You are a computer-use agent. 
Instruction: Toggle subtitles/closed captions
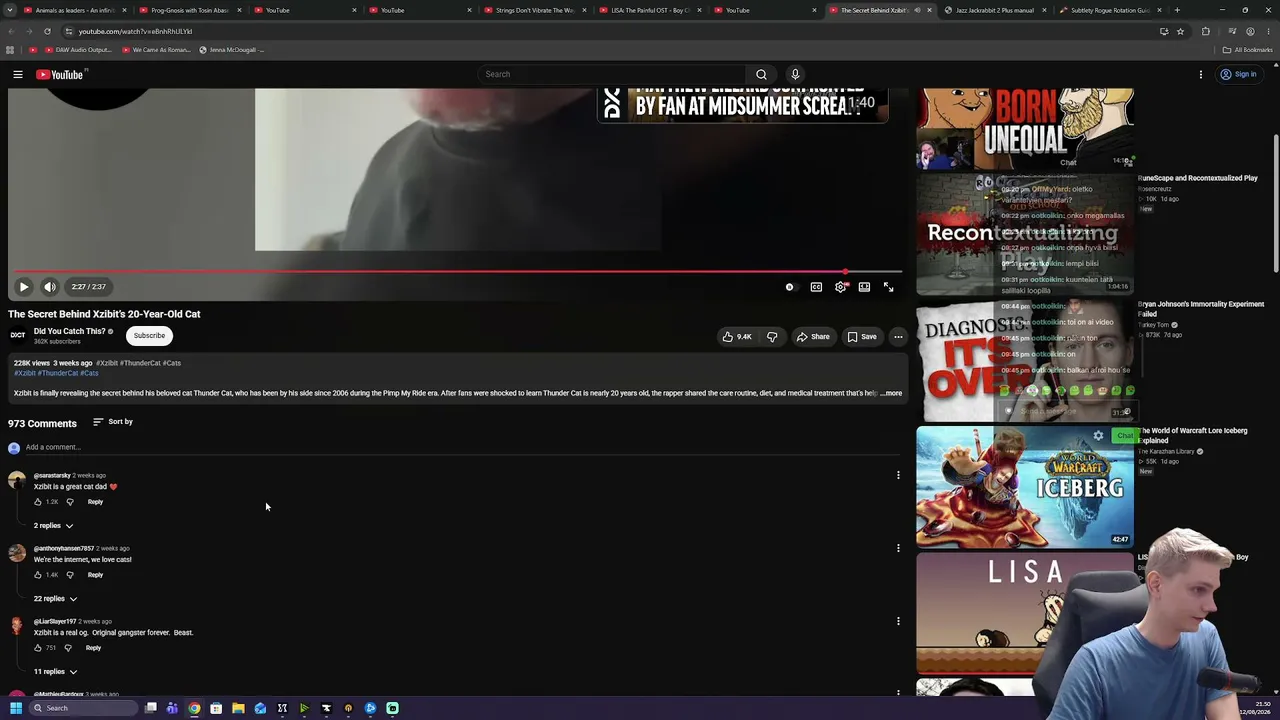pyautogui.click(x=816, y=287)
